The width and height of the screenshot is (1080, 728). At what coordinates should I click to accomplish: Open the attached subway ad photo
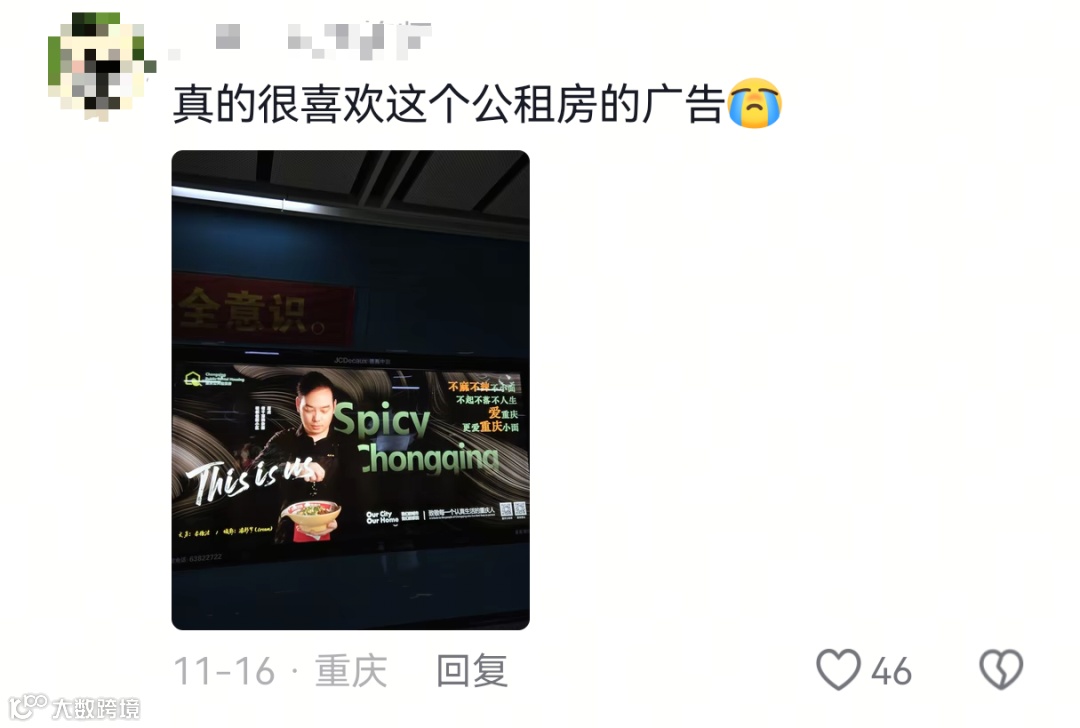pyautogui.click(x=351, y=390)
